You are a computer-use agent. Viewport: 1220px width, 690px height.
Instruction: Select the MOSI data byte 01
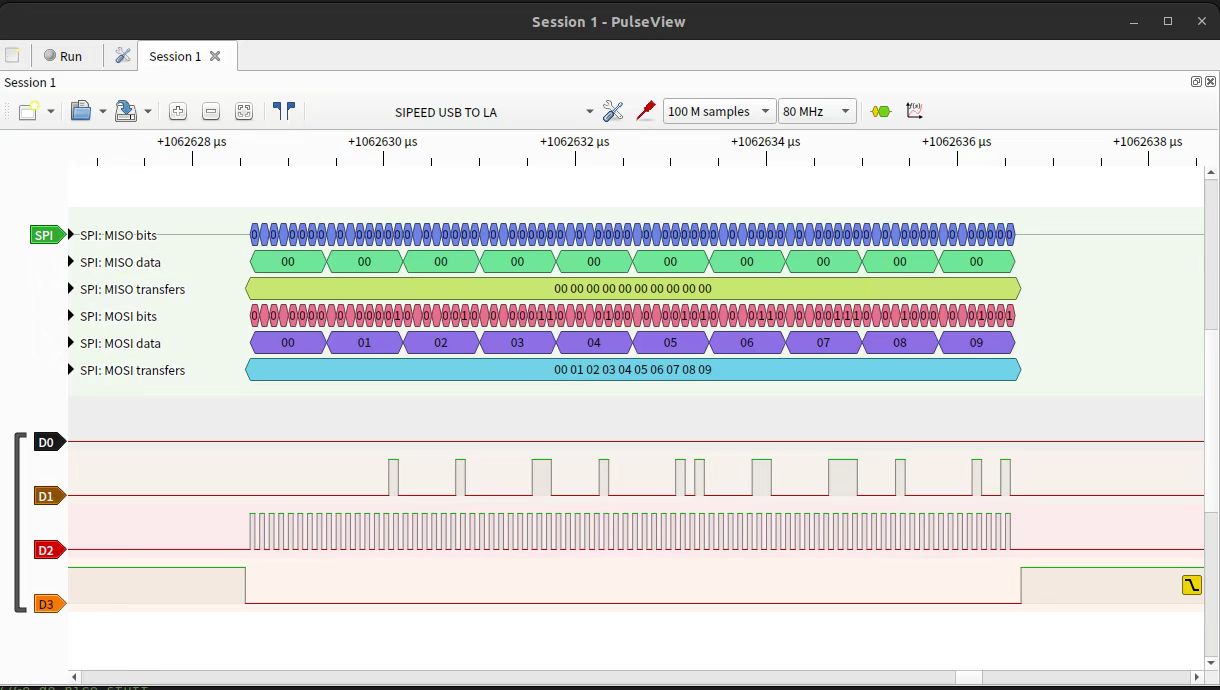tap(365, 343)
